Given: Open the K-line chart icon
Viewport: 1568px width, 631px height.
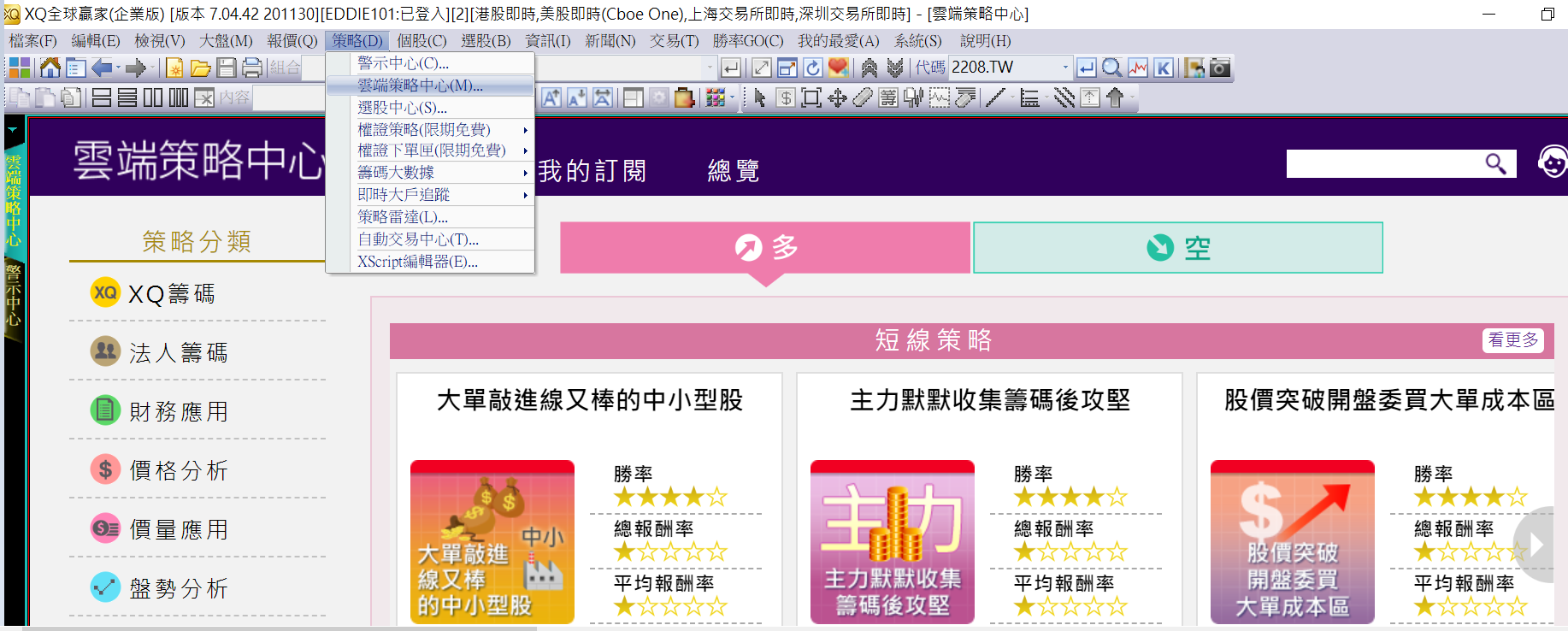Looking at the screenshot, I should [1164, 68].
